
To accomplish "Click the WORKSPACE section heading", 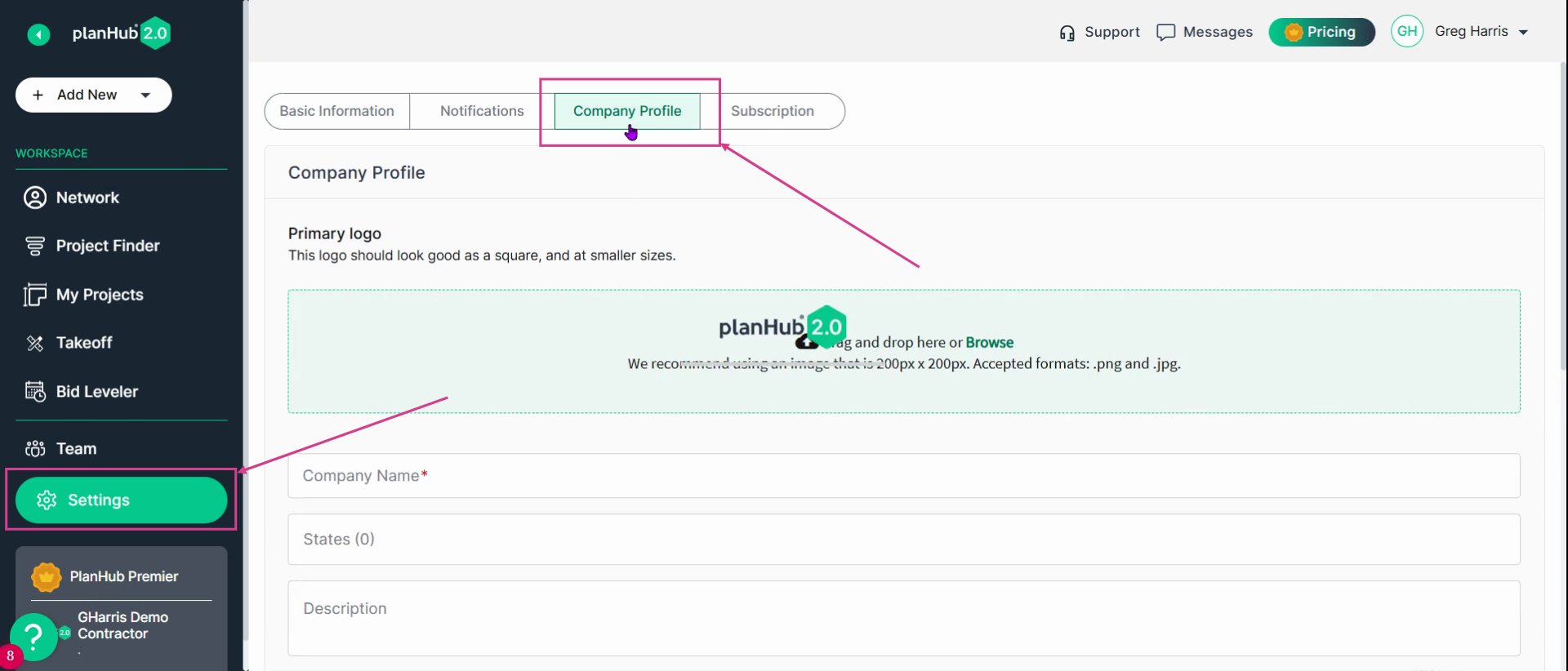I will pyautogui.click(x=51, y=153).
